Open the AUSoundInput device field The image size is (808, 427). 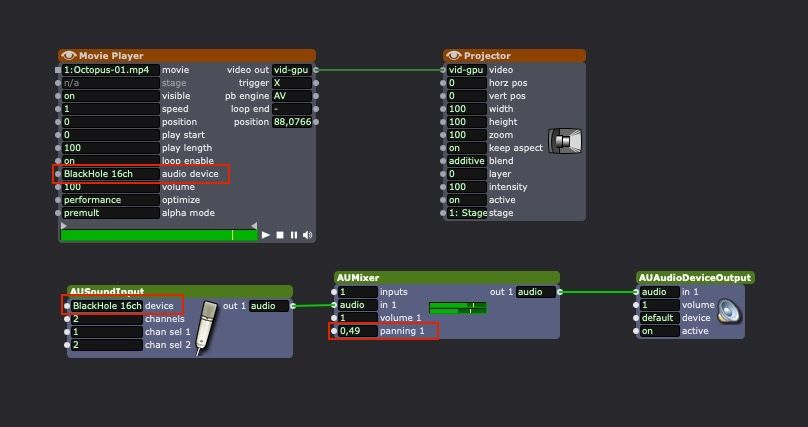(107, 306)
